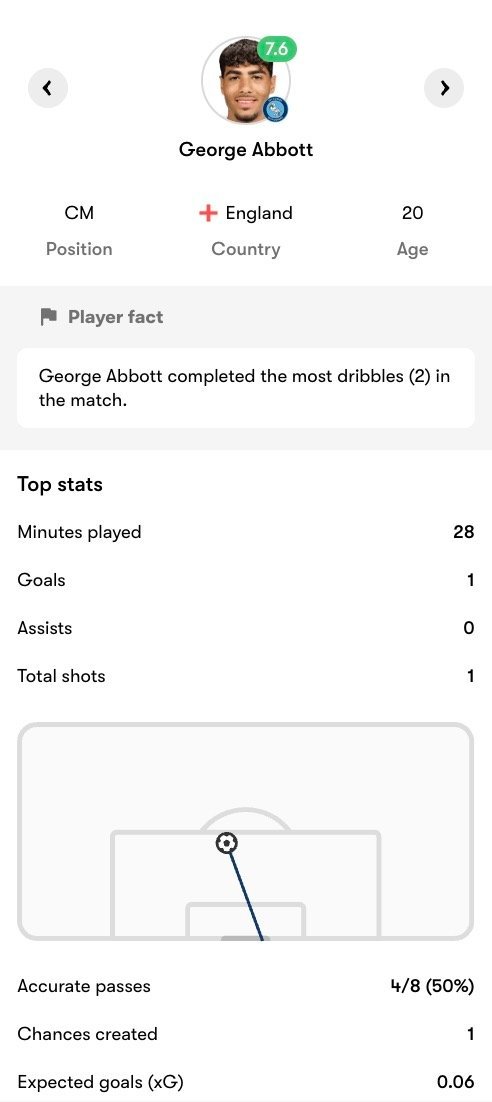This screenshot has height=1102, width=492.
Task: Open George Abbott's profile photo
Action: [x=245, y=80]
